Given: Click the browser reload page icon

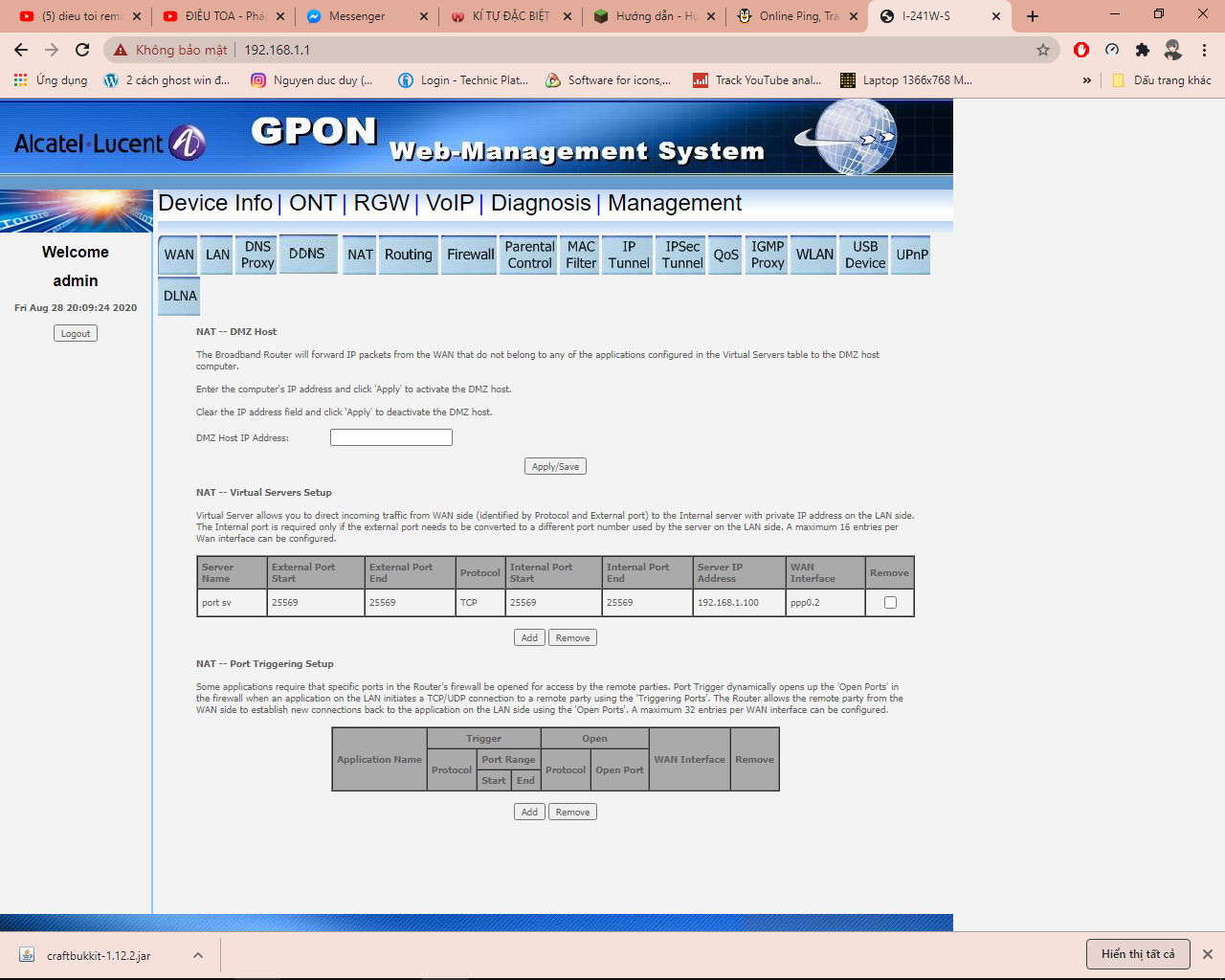Looking at the screenshot, I should [x=82, y=50].
